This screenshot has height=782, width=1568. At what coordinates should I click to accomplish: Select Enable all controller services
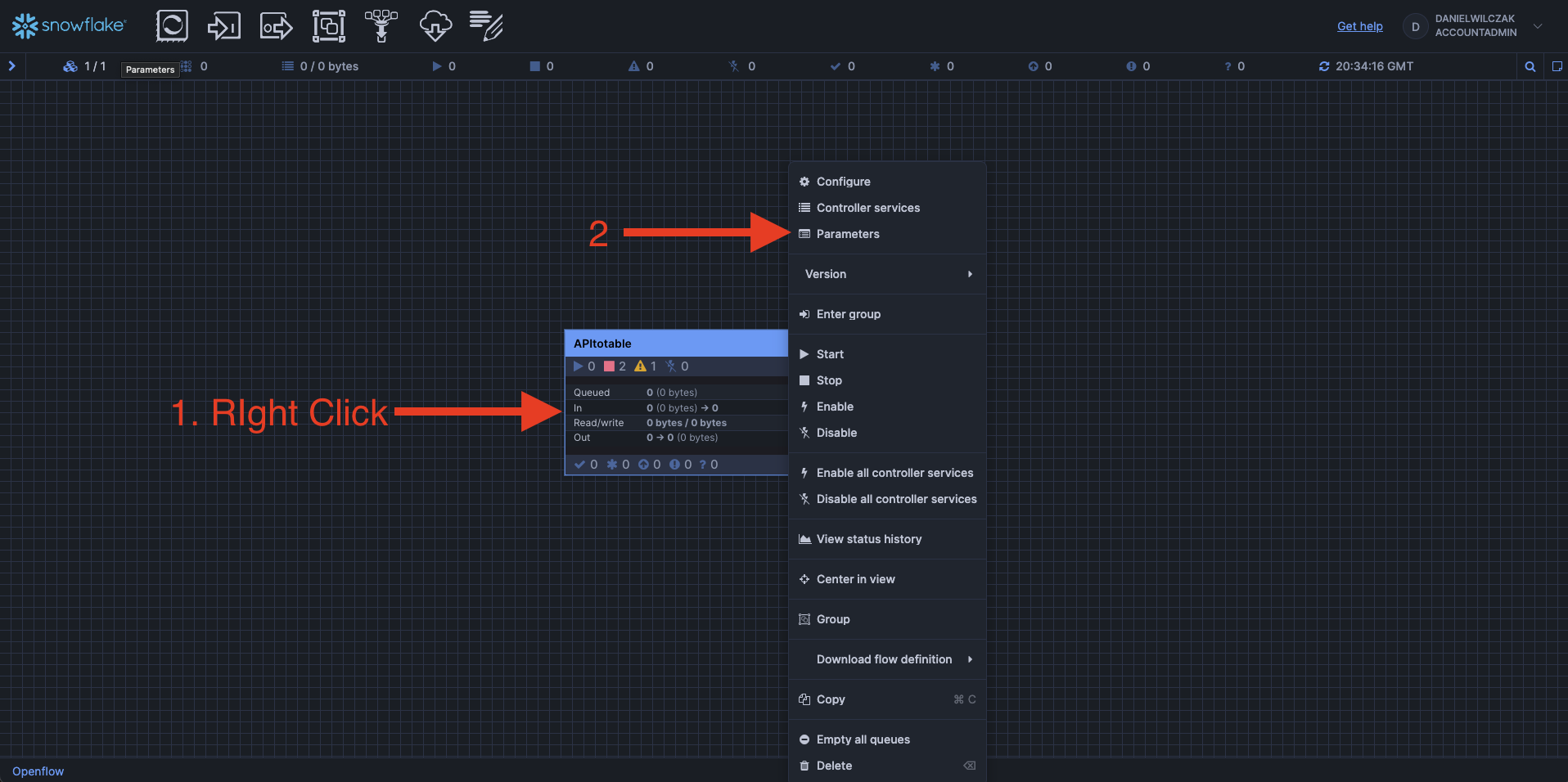click(894, 473)
